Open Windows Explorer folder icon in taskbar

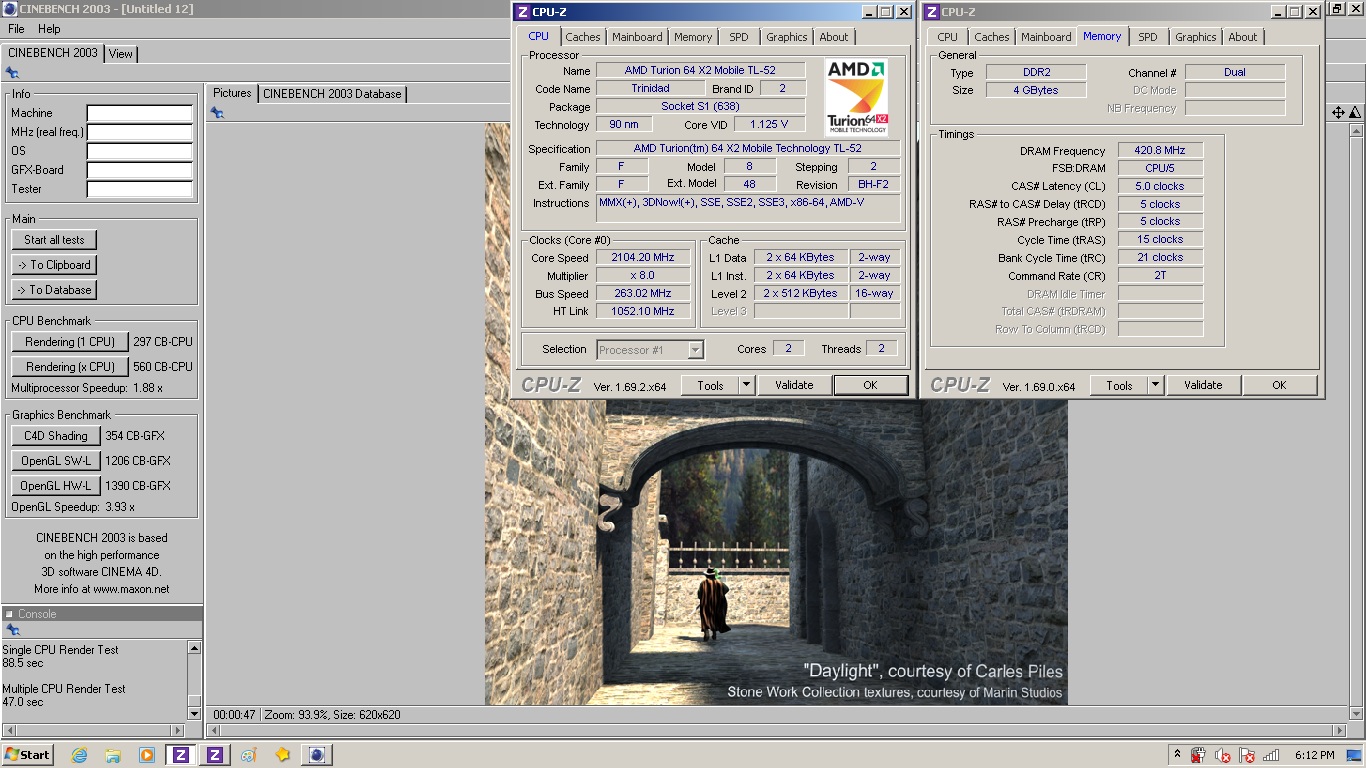pyautogui.click(x=113, y=755)
